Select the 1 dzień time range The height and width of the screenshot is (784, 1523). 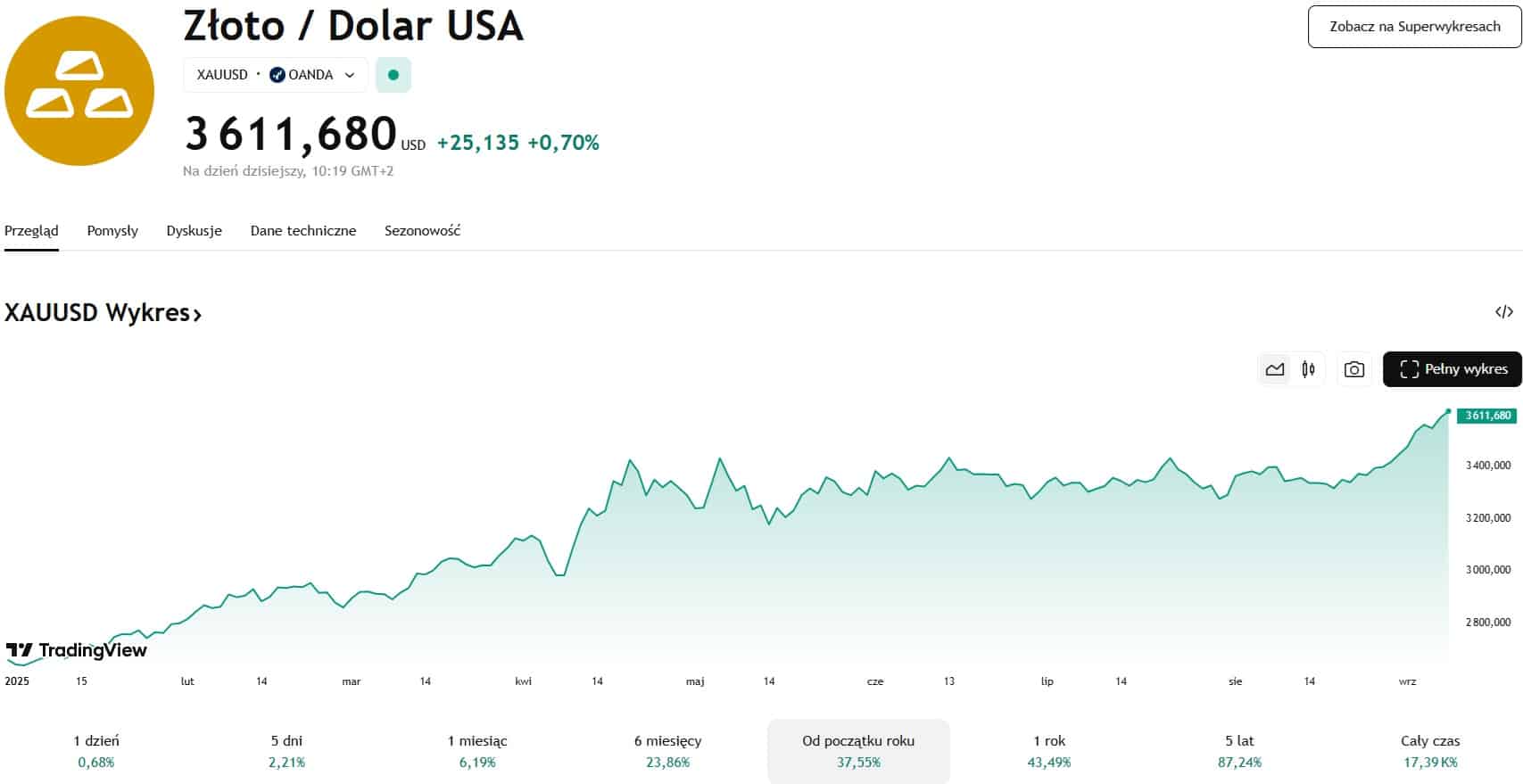pyautogui.click(x=96, y=750)
